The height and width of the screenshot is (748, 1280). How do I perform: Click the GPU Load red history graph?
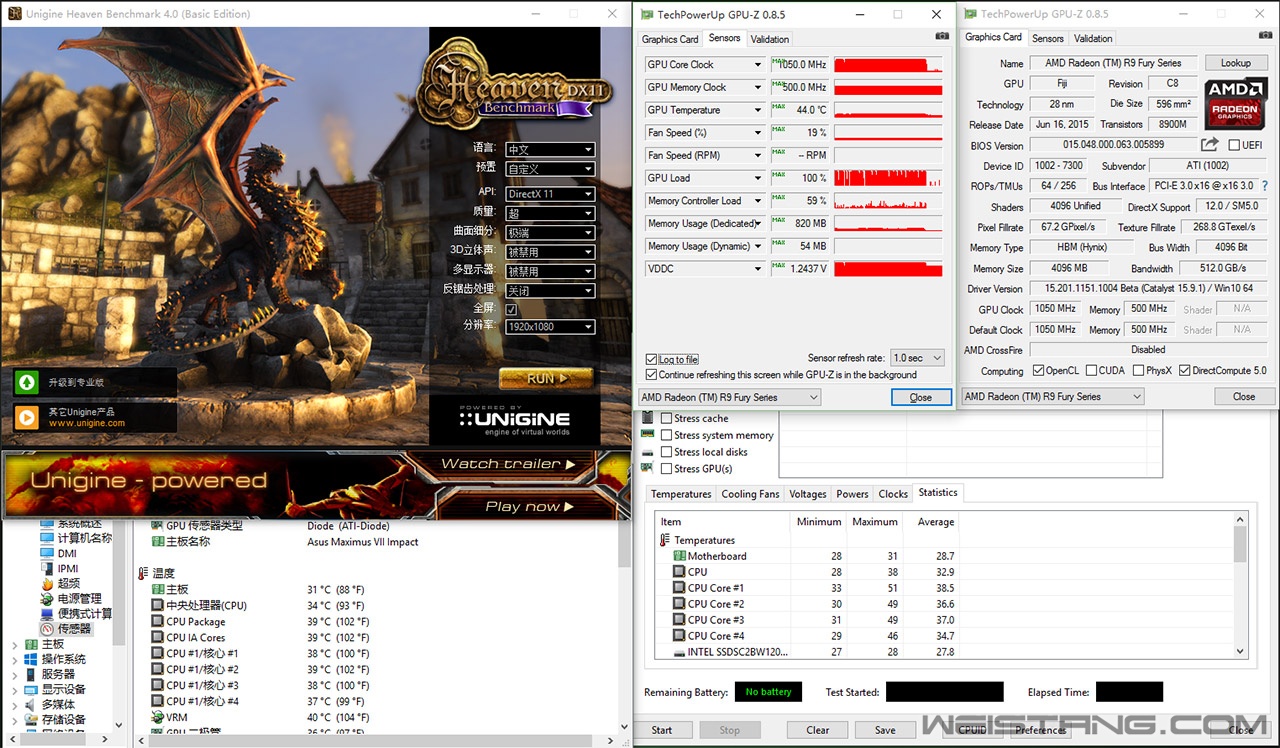[x=888, y=178]
